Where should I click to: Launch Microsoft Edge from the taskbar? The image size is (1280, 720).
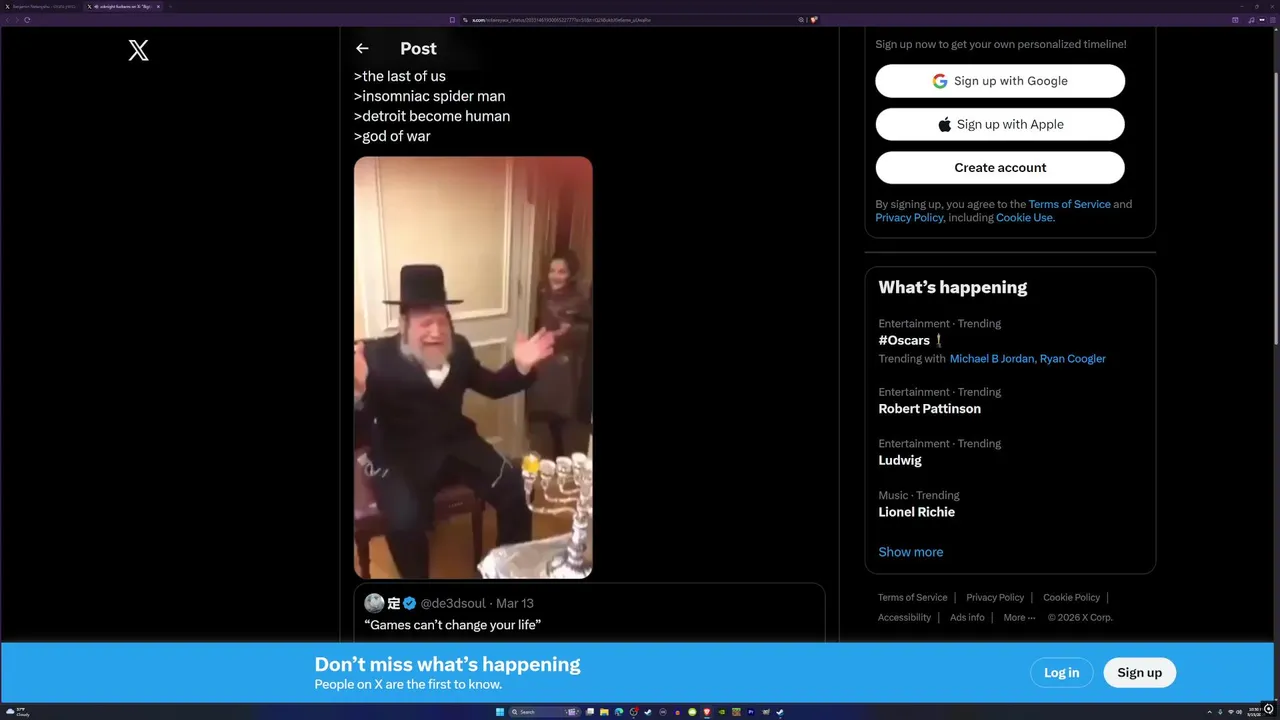pos(619,712)
